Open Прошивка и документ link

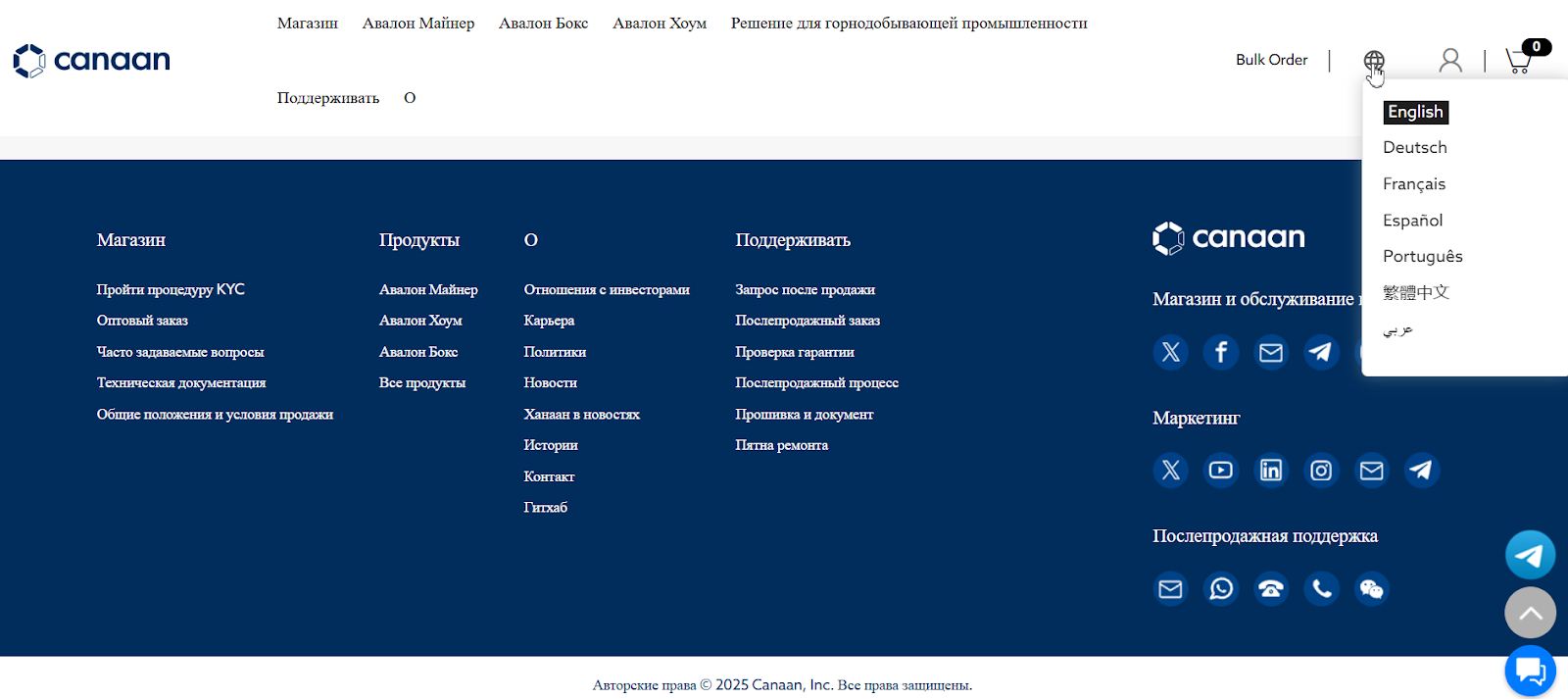click(804, 414)
